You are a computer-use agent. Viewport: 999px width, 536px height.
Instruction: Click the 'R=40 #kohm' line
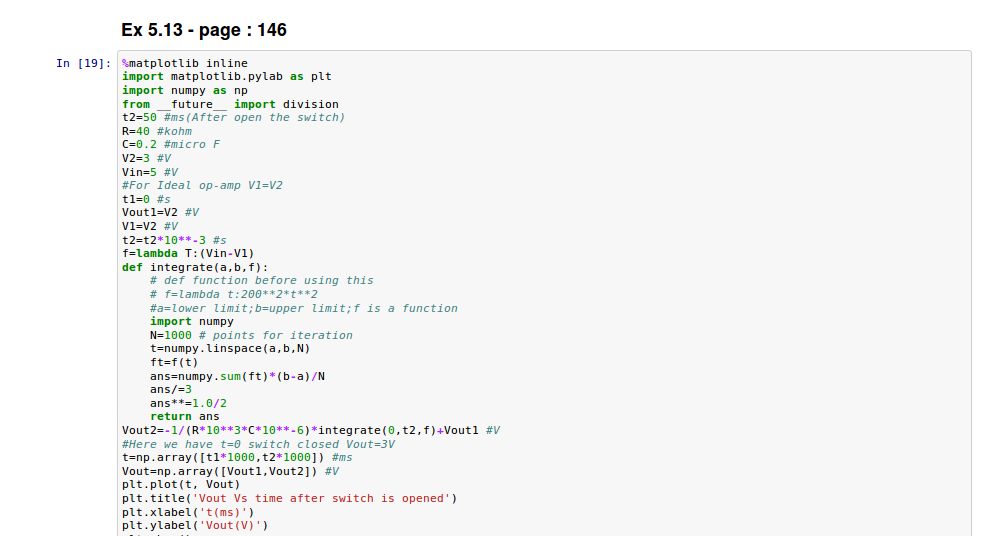156,131
